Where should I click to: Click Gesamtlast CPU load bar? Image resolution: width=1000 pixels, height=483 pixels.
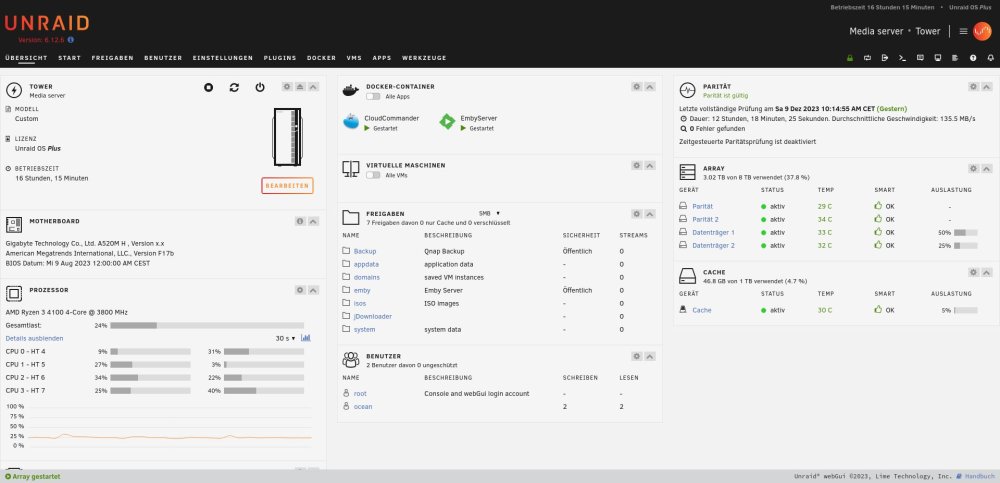(x=207, y=325)
